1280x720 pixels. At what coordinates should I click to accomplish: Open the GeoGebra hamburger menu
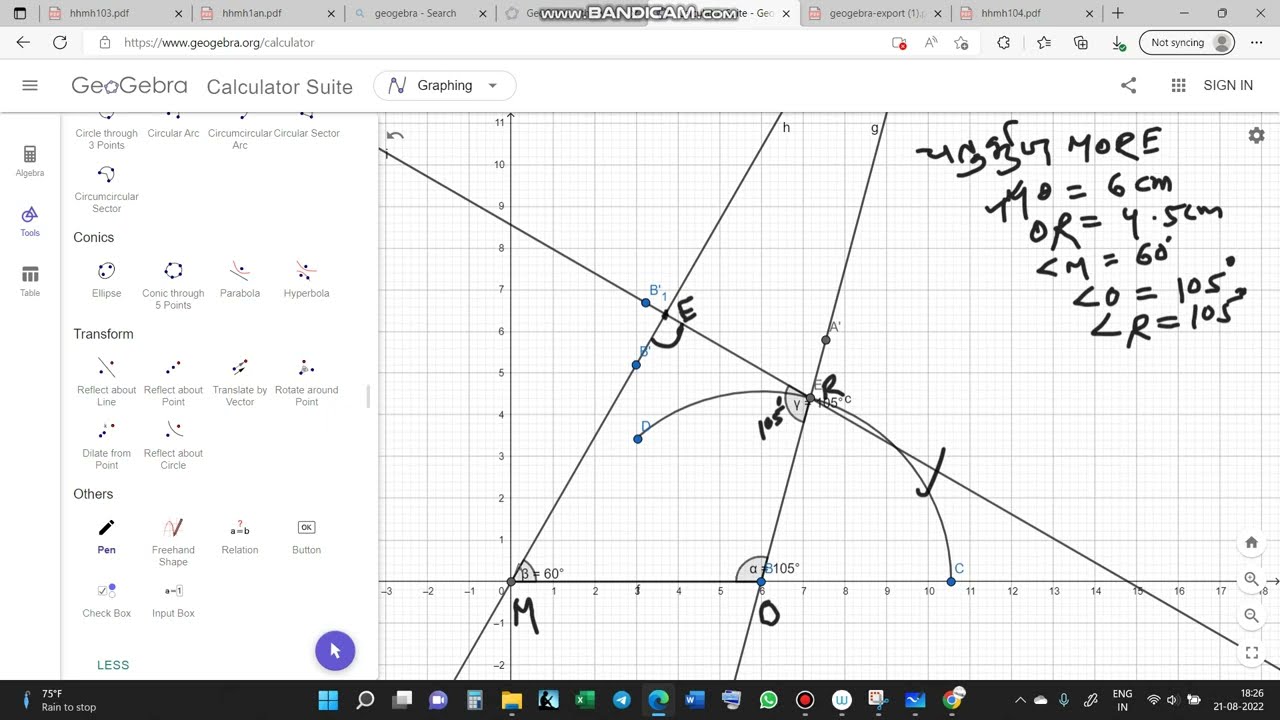(x=30, y=86)
